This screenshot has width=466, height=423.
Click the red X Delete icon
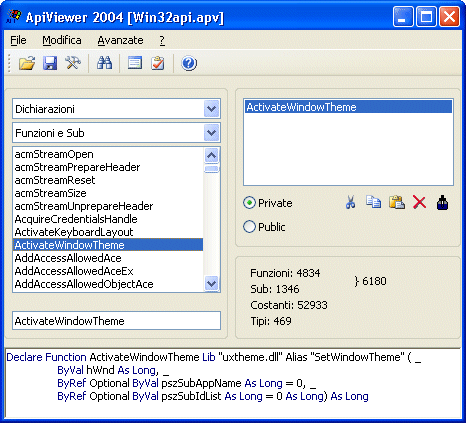tap(419, 202)
